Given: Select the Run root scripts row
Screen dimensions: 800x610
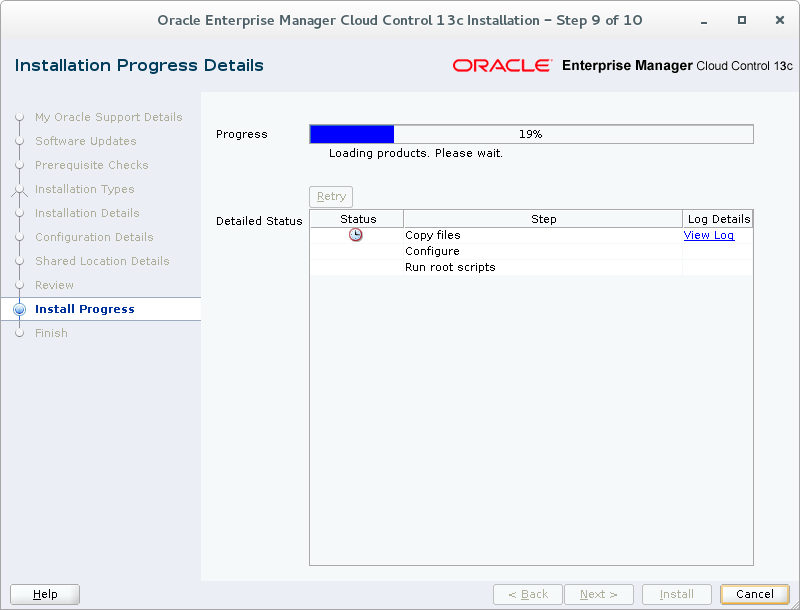Looking at the screenshot, I should (x=531, y=267).
